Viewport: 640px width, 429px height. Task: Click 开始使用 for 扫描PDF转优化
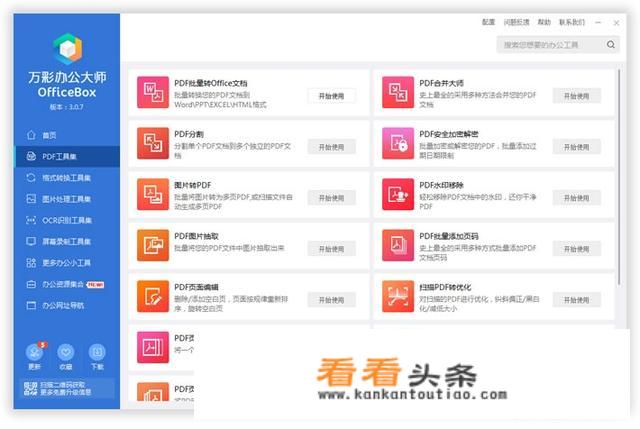(576, 300)
